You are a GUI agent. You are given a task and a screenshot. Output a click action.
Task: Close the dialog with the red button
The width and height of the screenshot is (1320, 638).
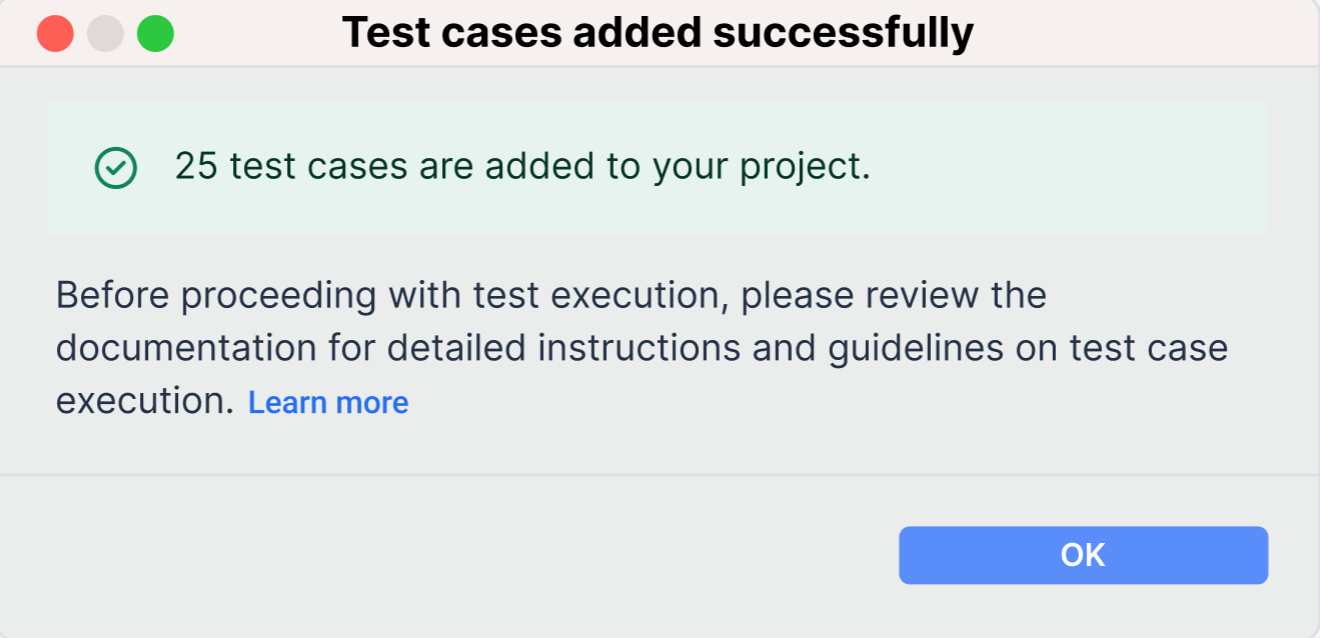55,34
